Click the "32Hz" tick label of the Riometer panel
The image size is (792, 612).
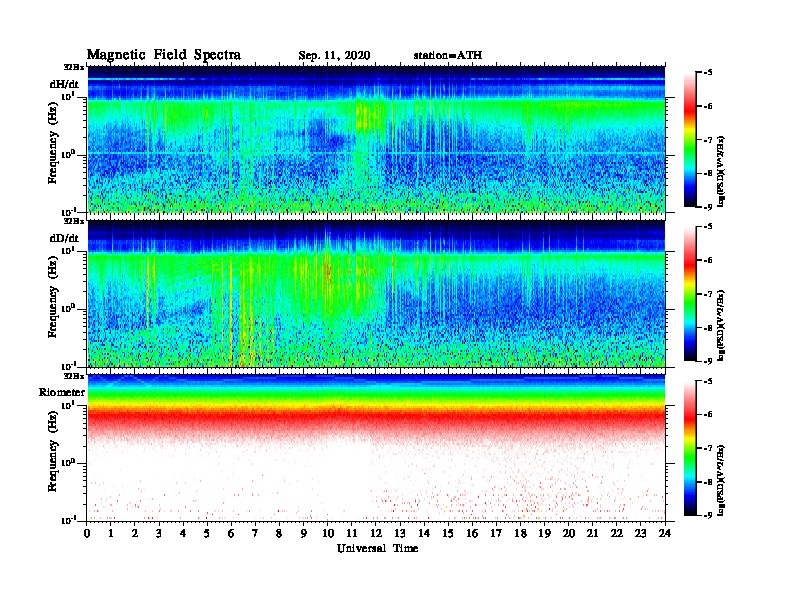coord(73,376)
